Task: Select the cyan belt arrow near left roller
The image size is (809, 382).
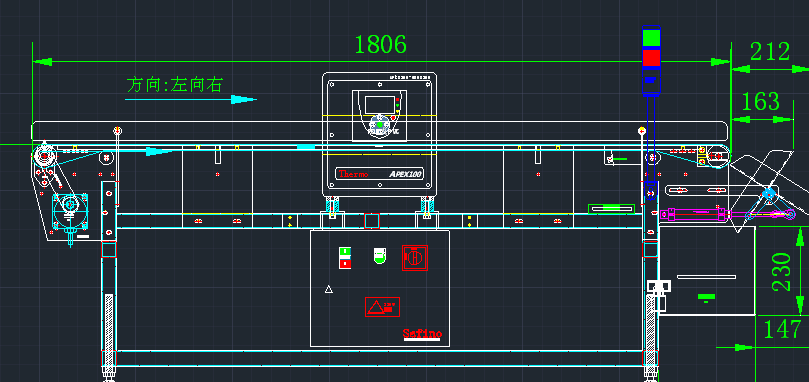Action: tap(159, 151)
